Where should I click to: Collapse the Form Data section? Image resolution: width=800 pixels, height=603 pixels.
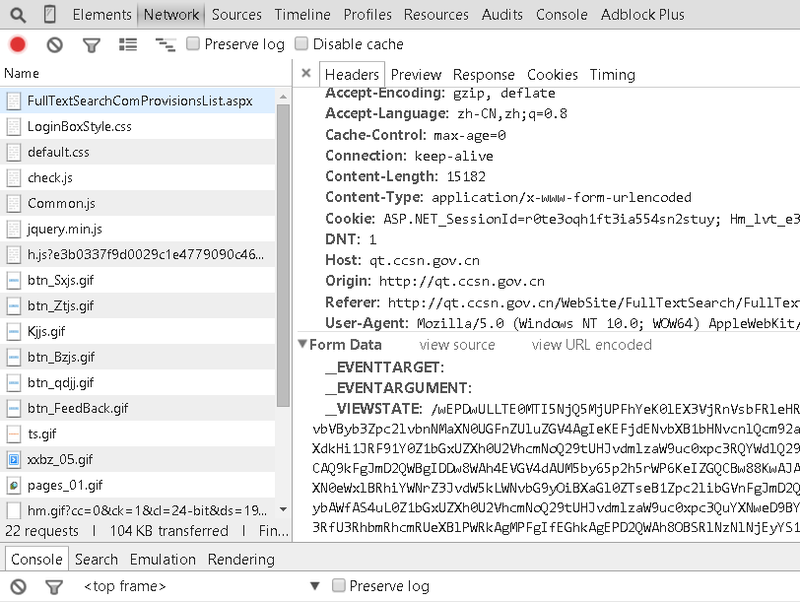(302, 345)
